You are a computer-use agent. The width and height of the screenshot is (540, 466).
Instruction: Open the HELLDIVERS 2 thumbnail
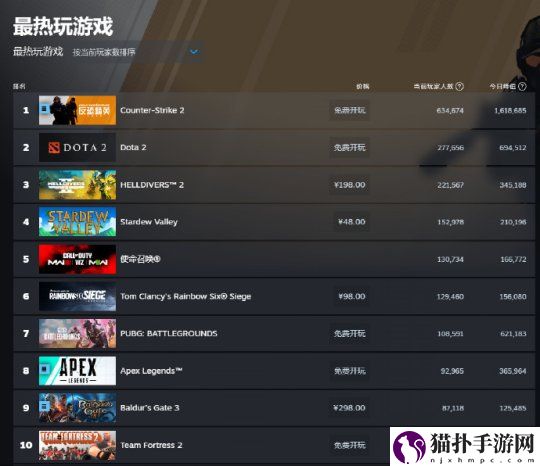click(77, 185)
